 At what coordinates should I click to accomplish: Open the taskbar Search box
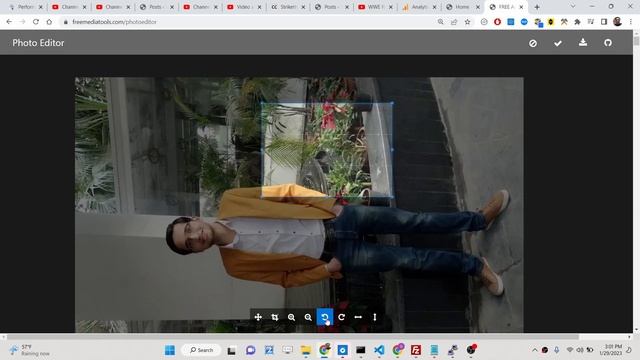(x=201, y=350)
